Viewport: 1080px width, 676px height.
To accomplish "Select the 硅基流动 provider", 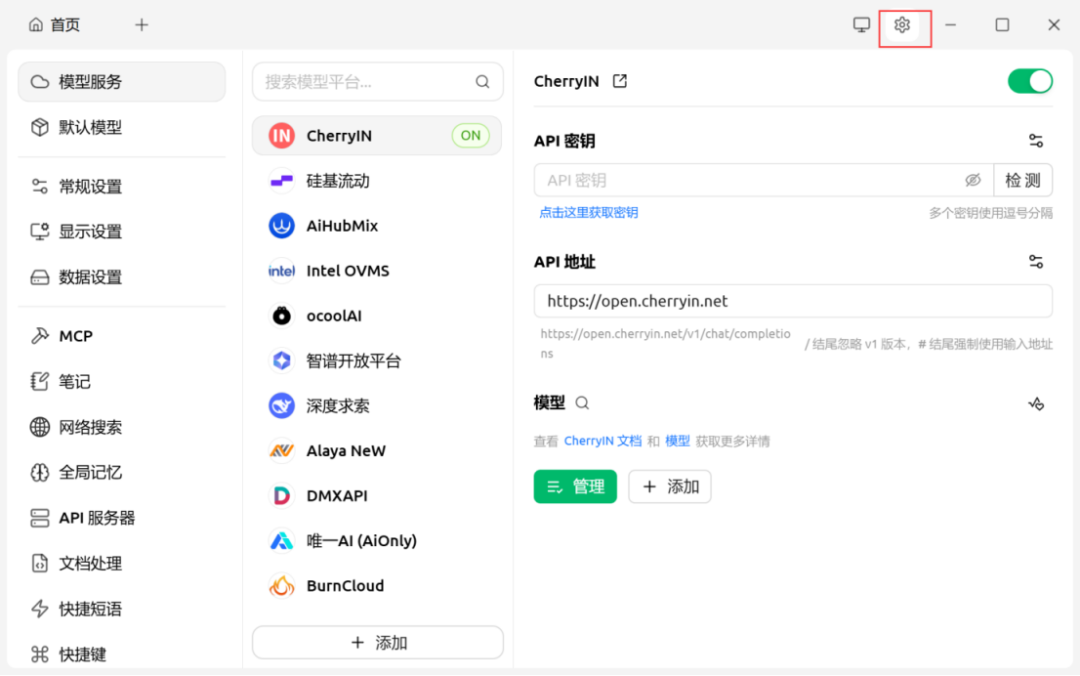I will [377, 181].
